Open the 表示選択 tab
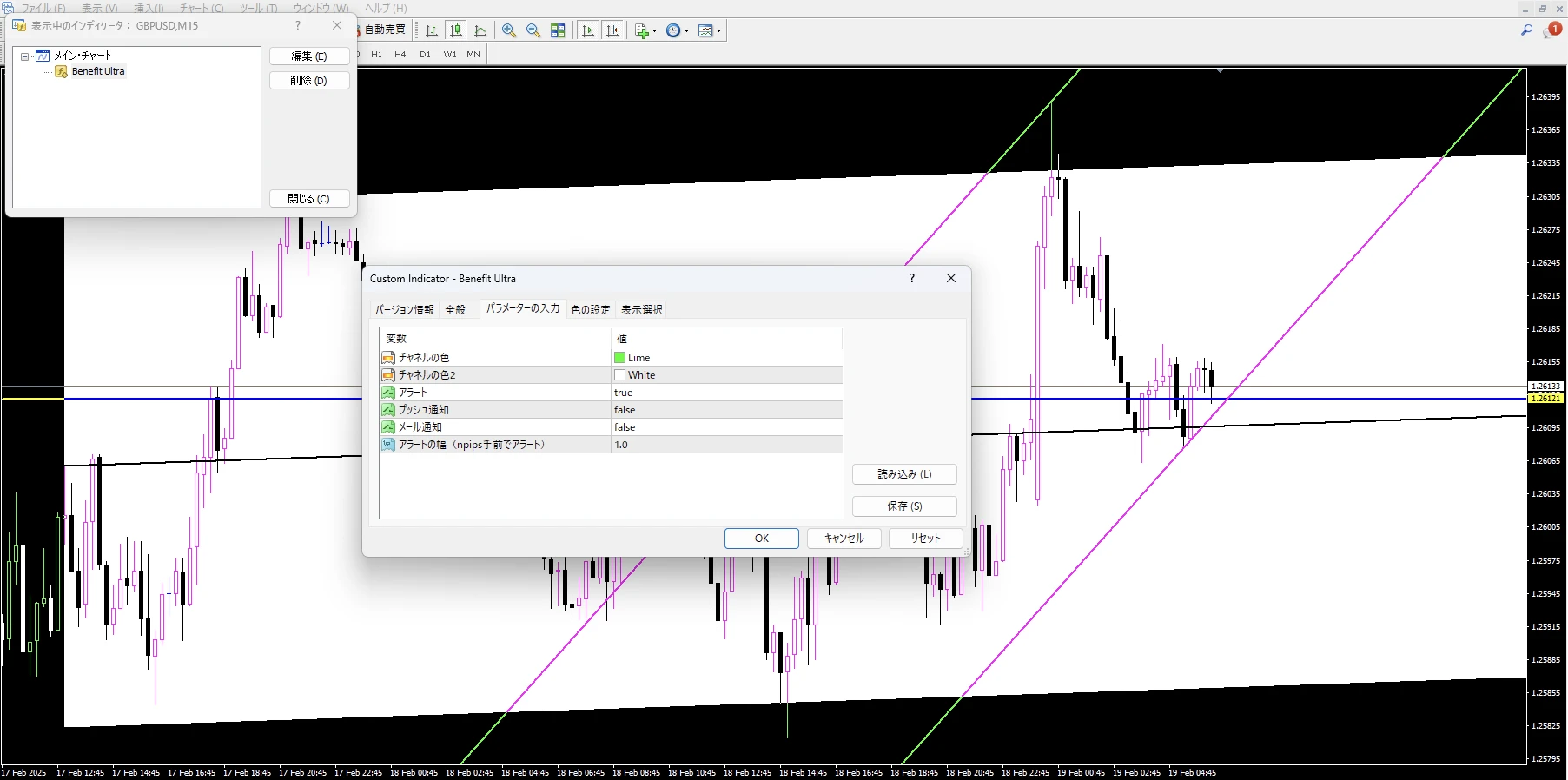This screenshot has width=1568, height=780. 641,310
